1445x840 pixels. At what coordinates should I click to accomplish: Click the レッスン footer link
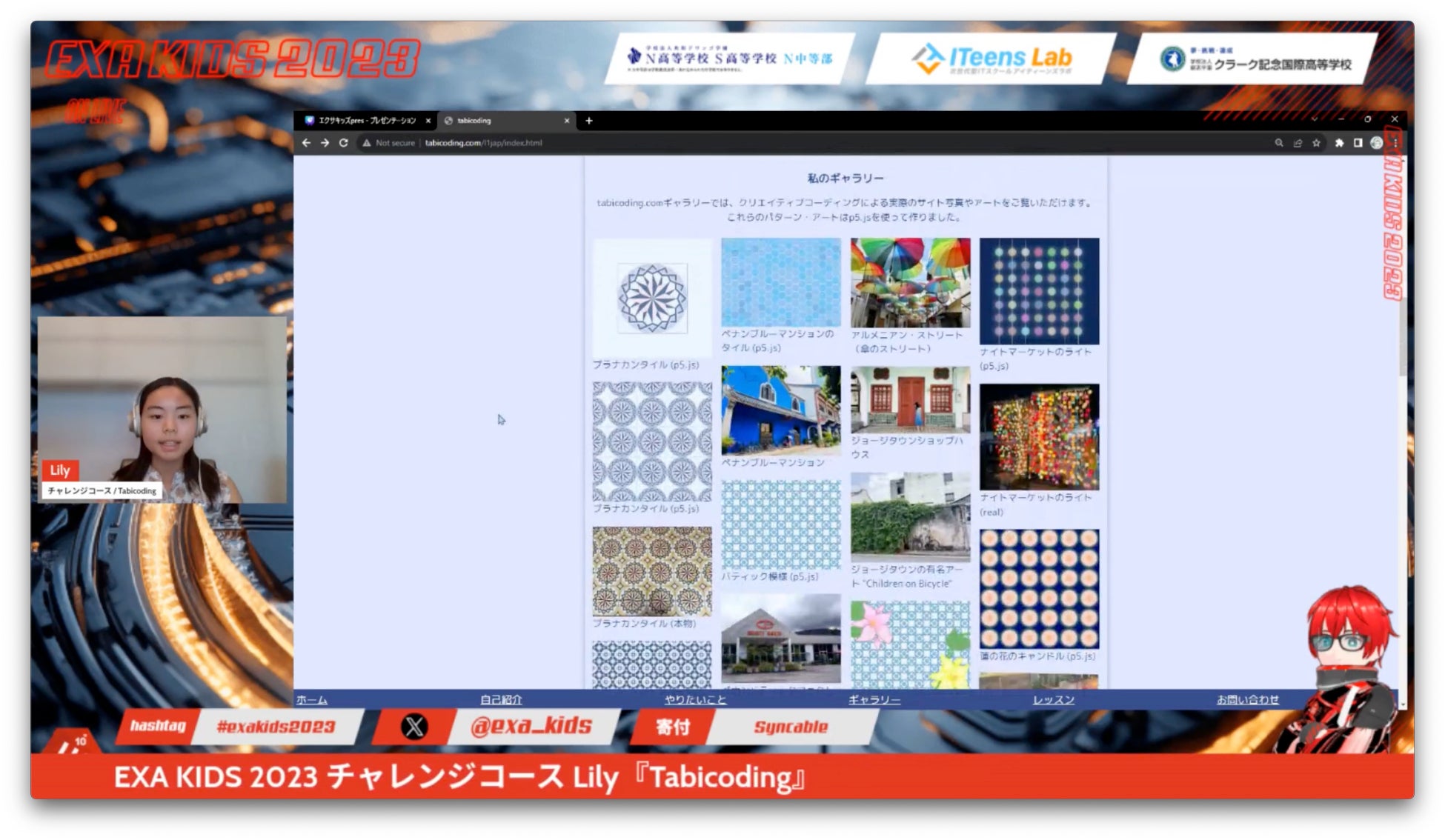[1053, 699]
